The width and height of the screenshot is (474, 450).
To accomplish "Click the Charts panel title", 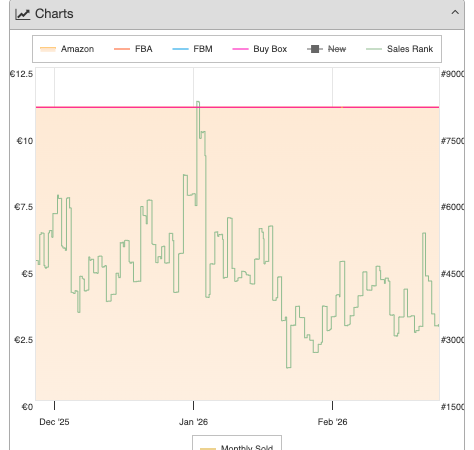I will coord(54,14).
